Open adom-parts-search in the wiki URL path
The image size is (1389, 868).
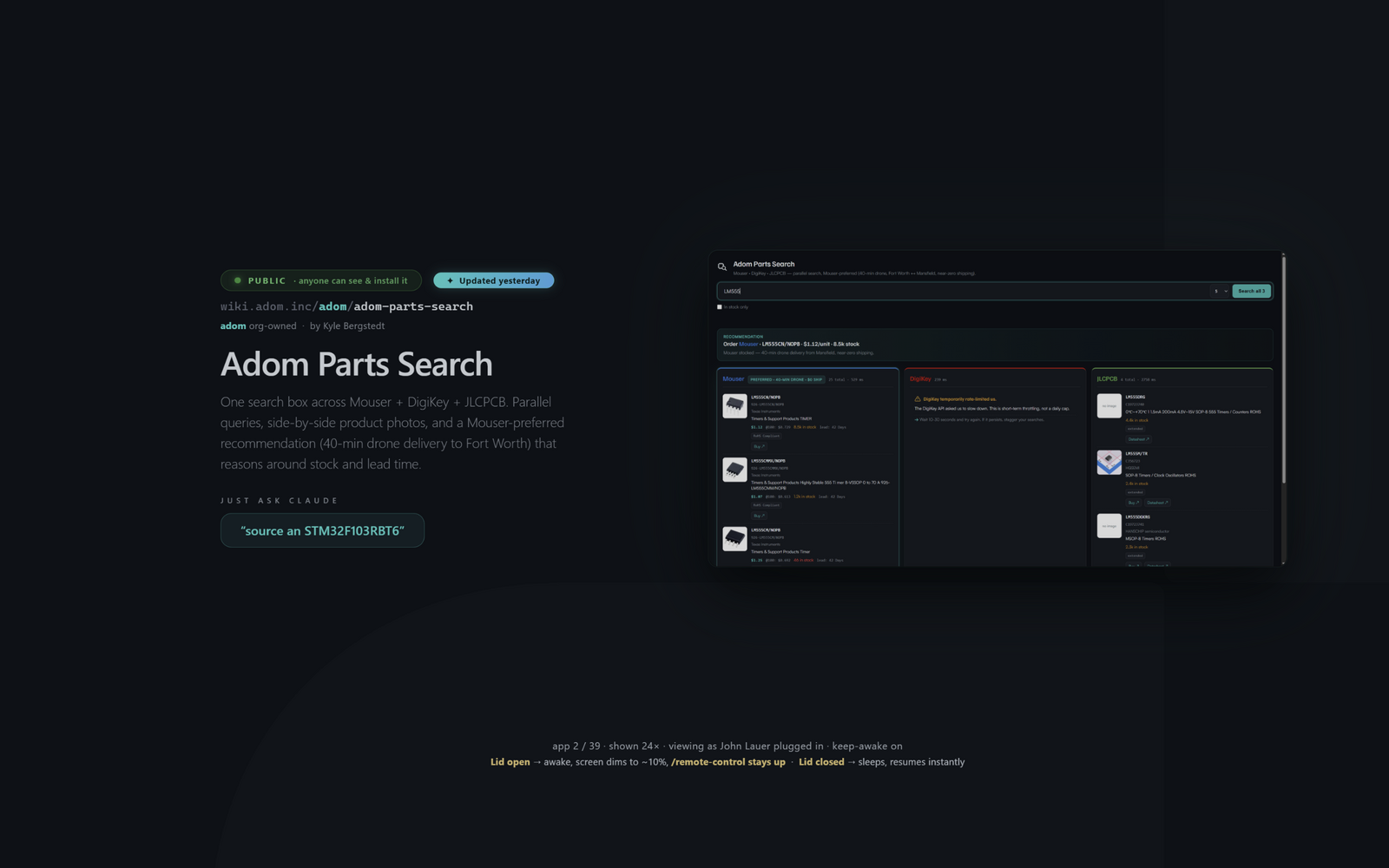point(413,306)
